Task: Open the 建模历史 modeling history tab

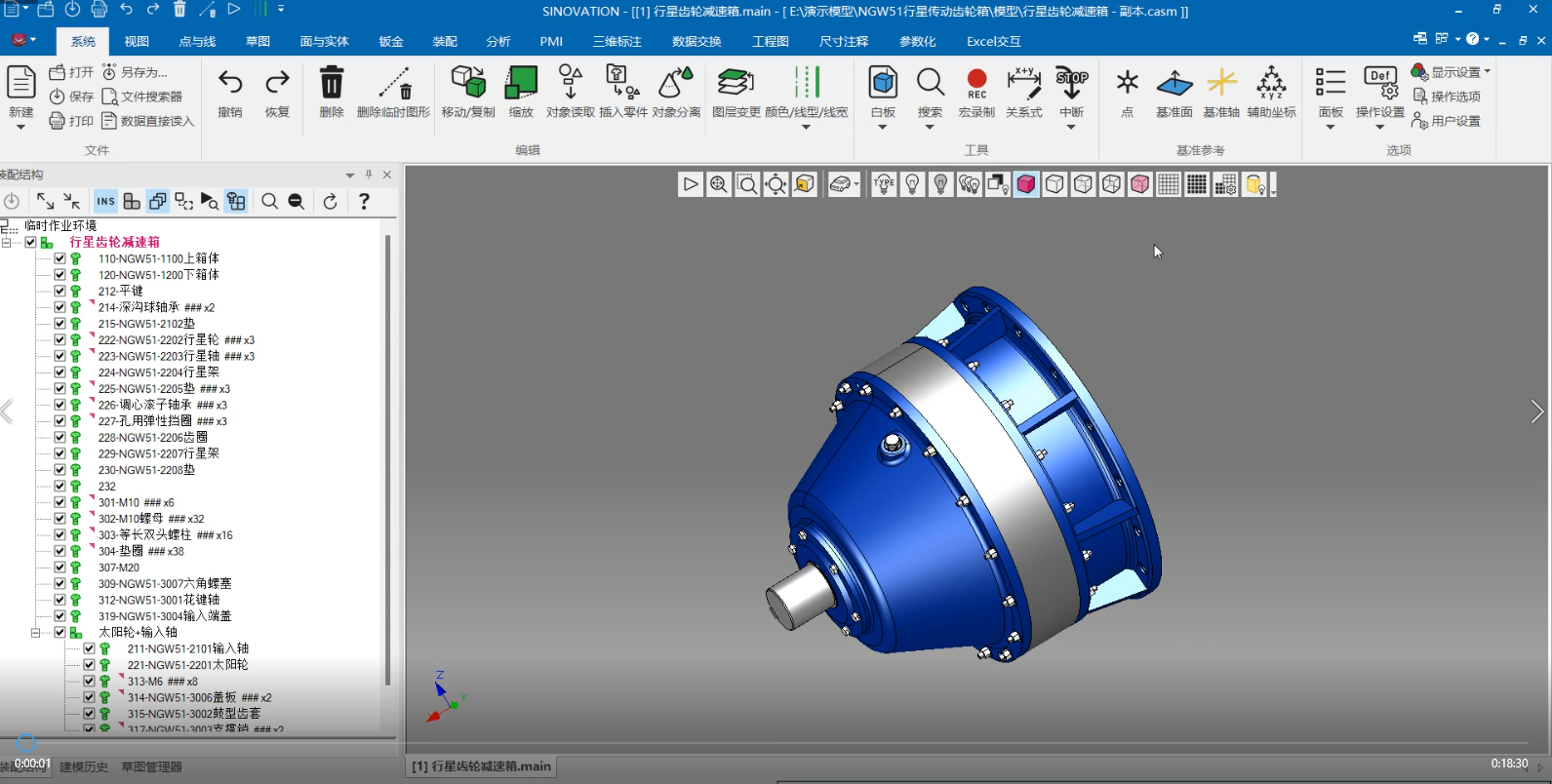Action: click(84, 767)
